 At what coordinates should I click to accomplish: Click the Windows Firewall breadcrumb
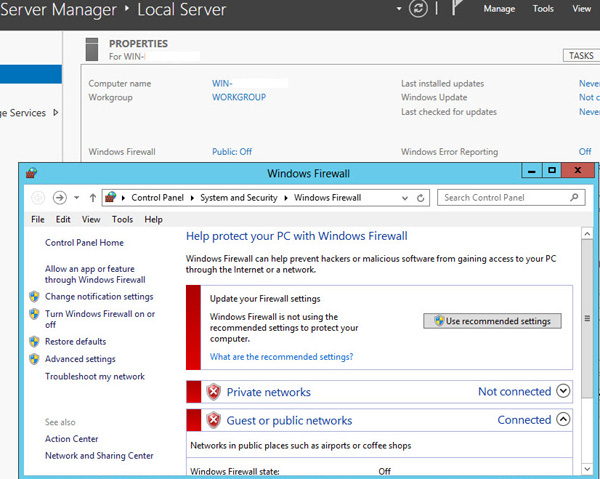(327, 198)
